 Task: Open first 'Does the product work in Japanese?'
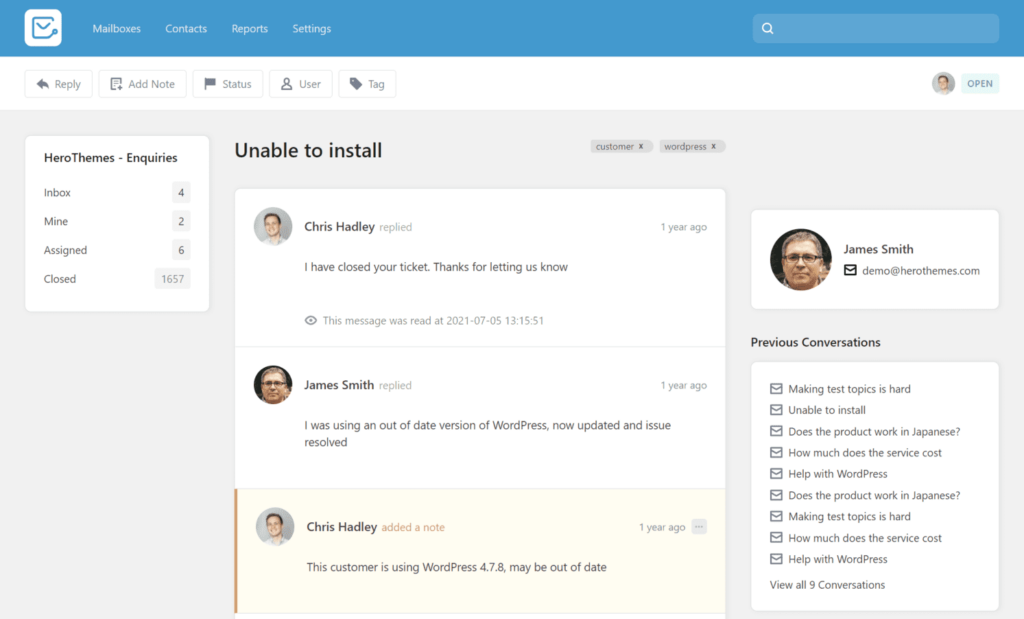click(874, 432)
